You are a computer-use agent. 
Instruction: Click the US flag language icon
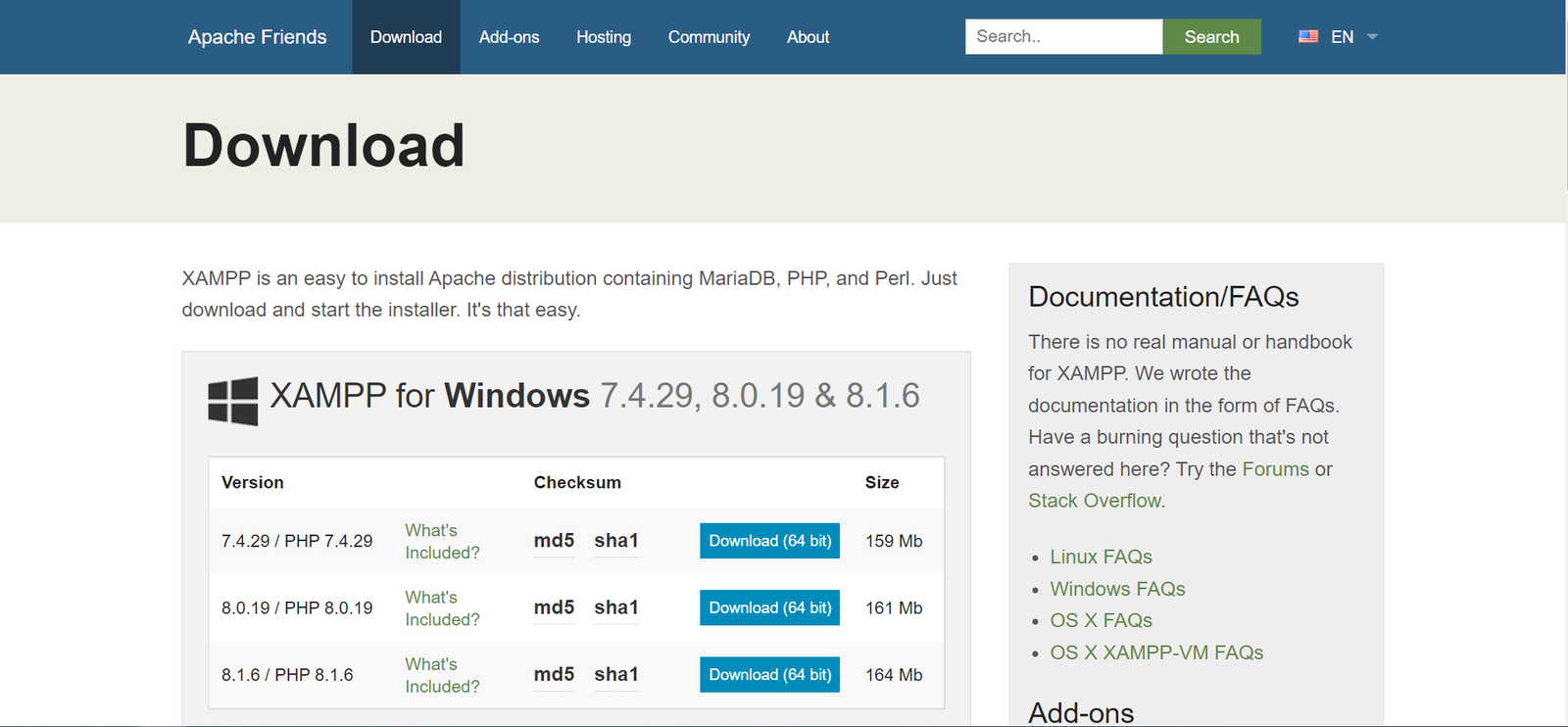tap(1308, 36)
